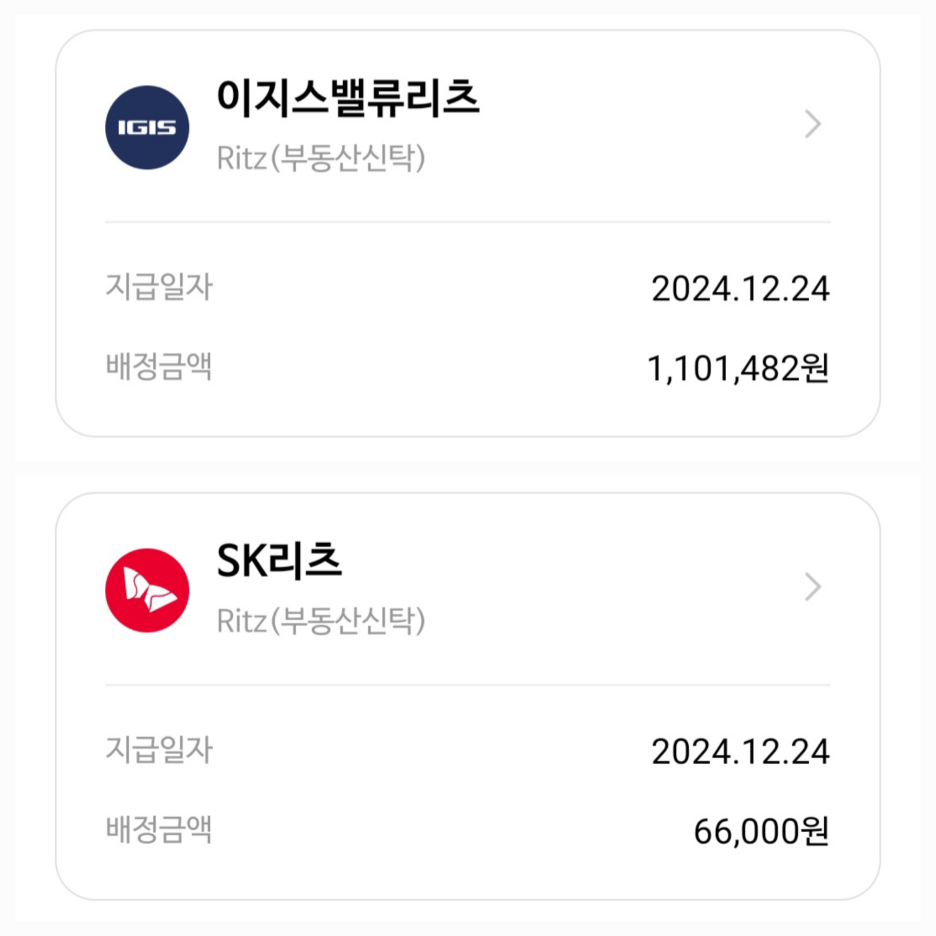
Task: Click 지급일자 label in 이지스밸류리츠 card
Action: tap(159, 287)
